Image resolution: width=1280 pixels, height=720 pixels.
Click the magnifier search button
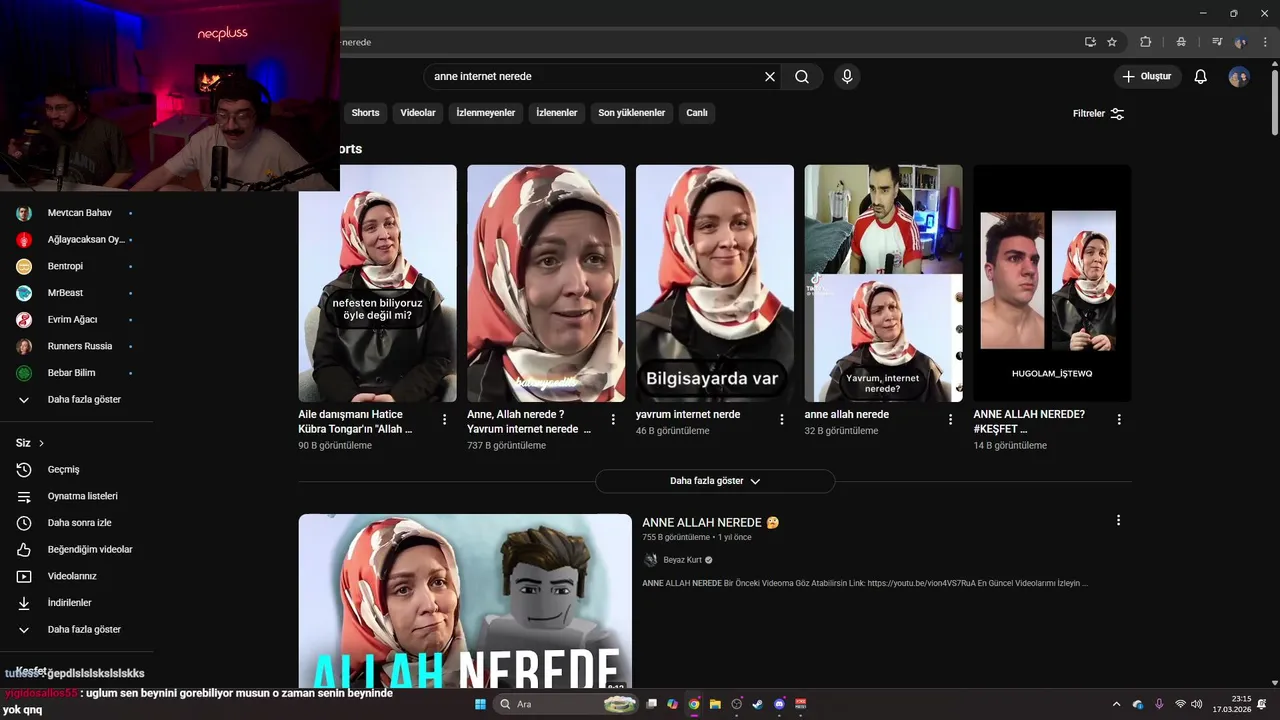[802, 76]
